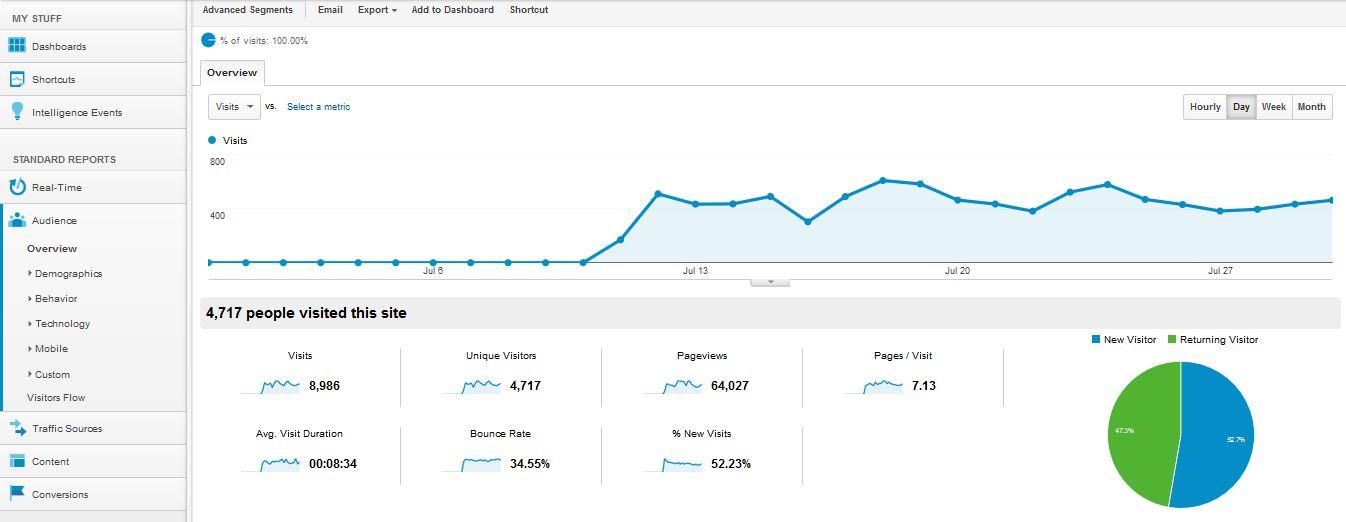Switch chart granularity to Week

1273,107
